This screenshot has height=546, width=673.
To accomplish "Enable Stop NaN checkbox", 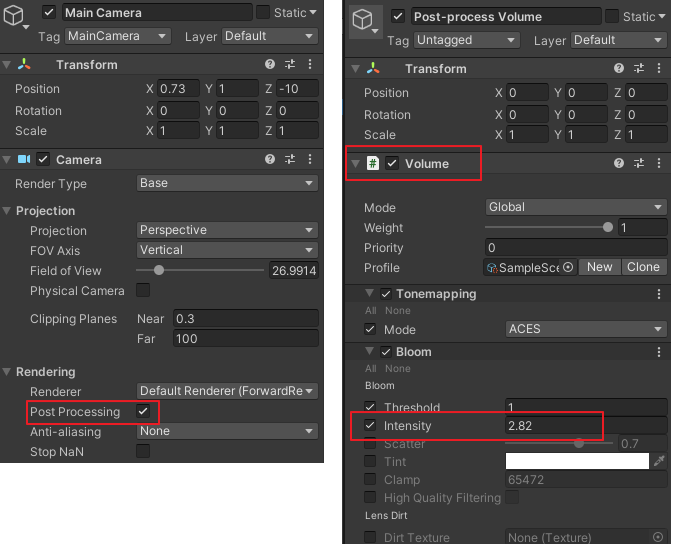I will pos(143,451).
